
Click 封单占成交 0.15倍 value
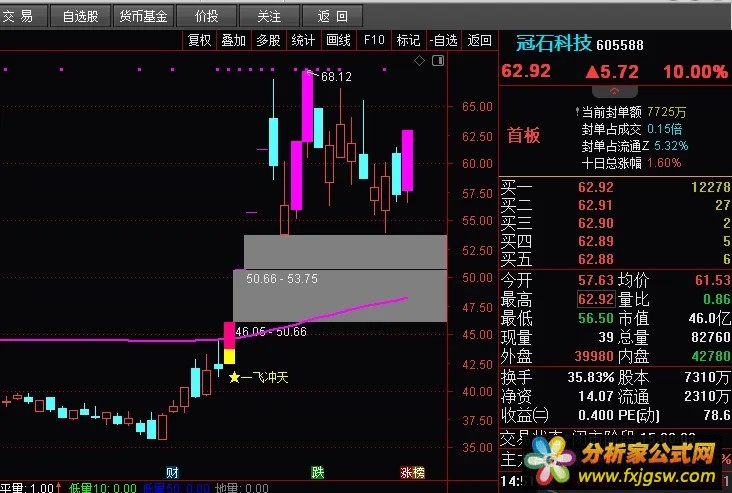pyautogui.click(x=665, y=129)
